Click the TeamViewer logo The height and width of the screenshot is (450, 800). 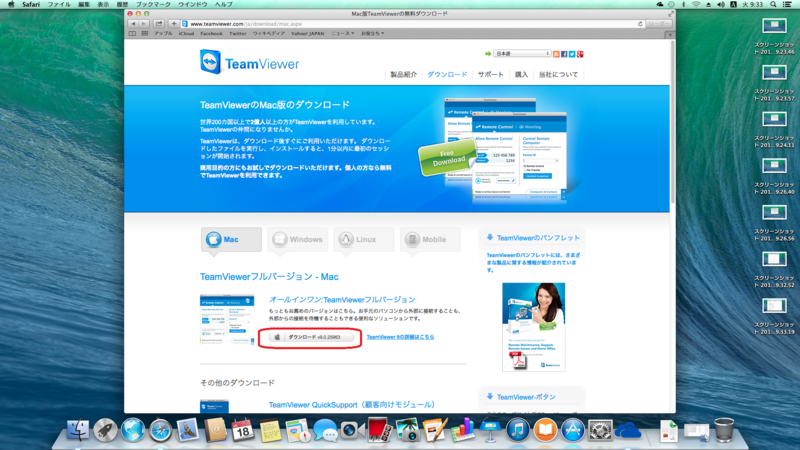[249, 63]
